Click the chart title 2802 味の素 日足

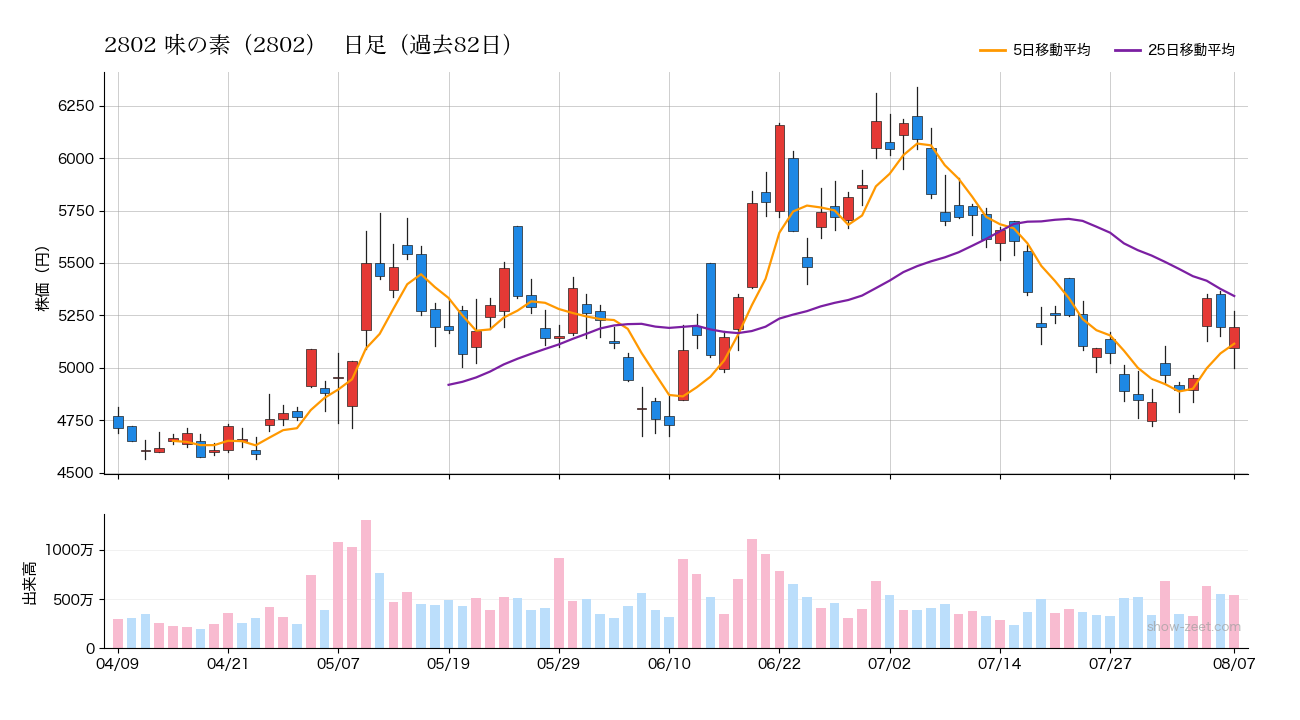[x=310, y=45]
